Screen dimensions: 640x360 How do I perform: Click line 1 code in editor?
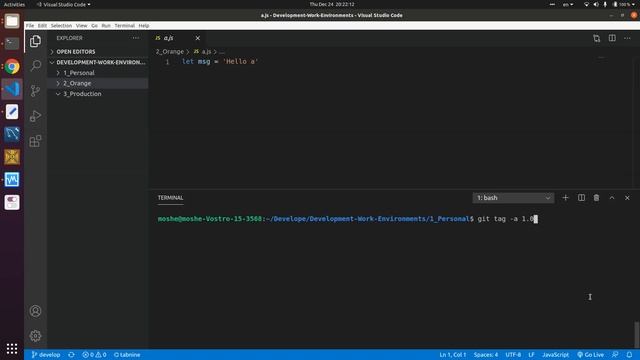point(220,62)
